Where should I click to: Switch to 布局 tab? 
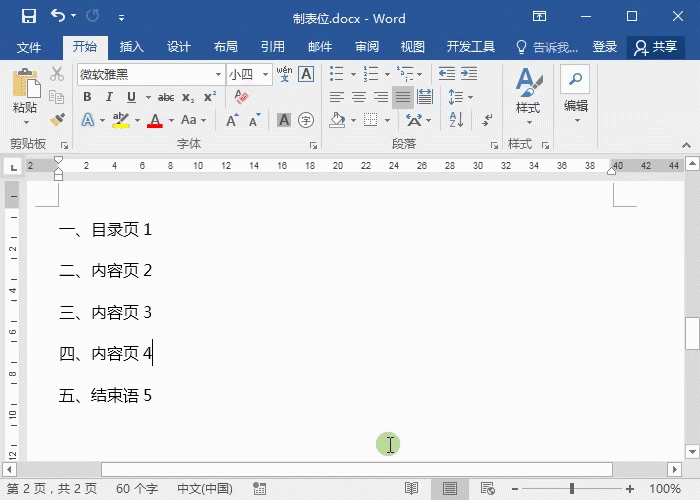click(225, 47)
